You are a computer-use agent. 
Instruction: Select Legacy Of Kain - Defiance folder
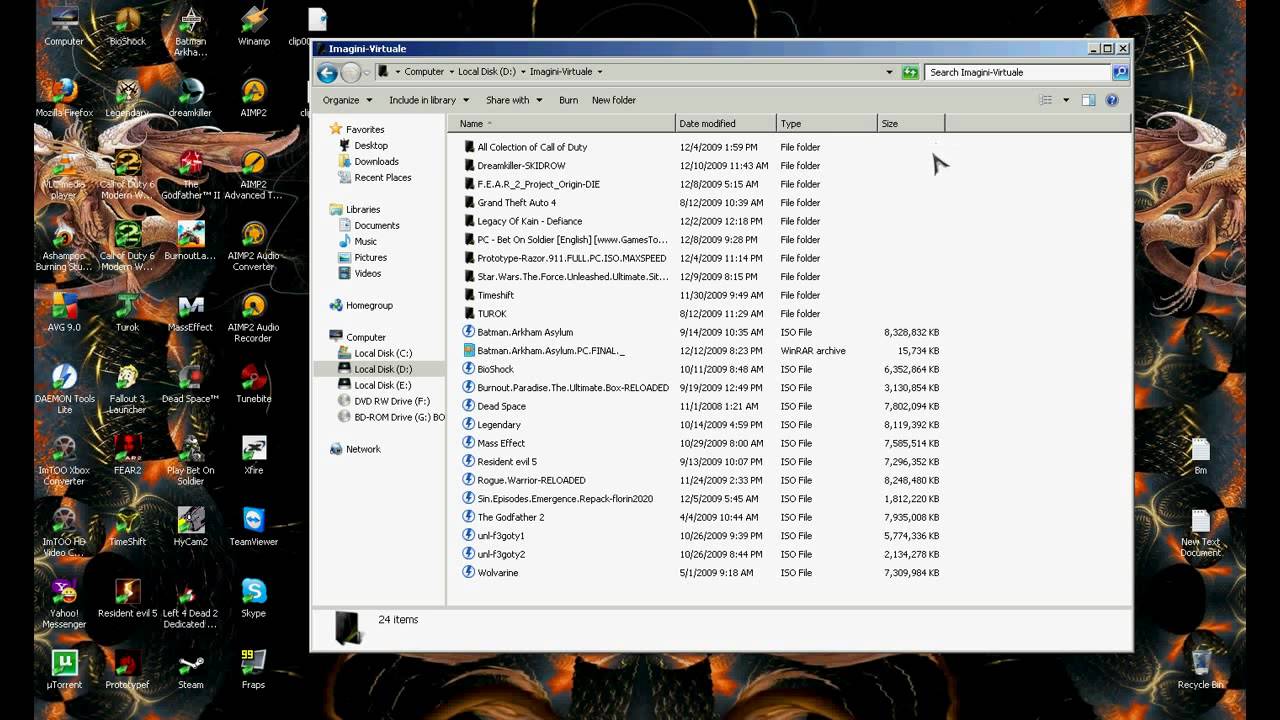point(529,221)
